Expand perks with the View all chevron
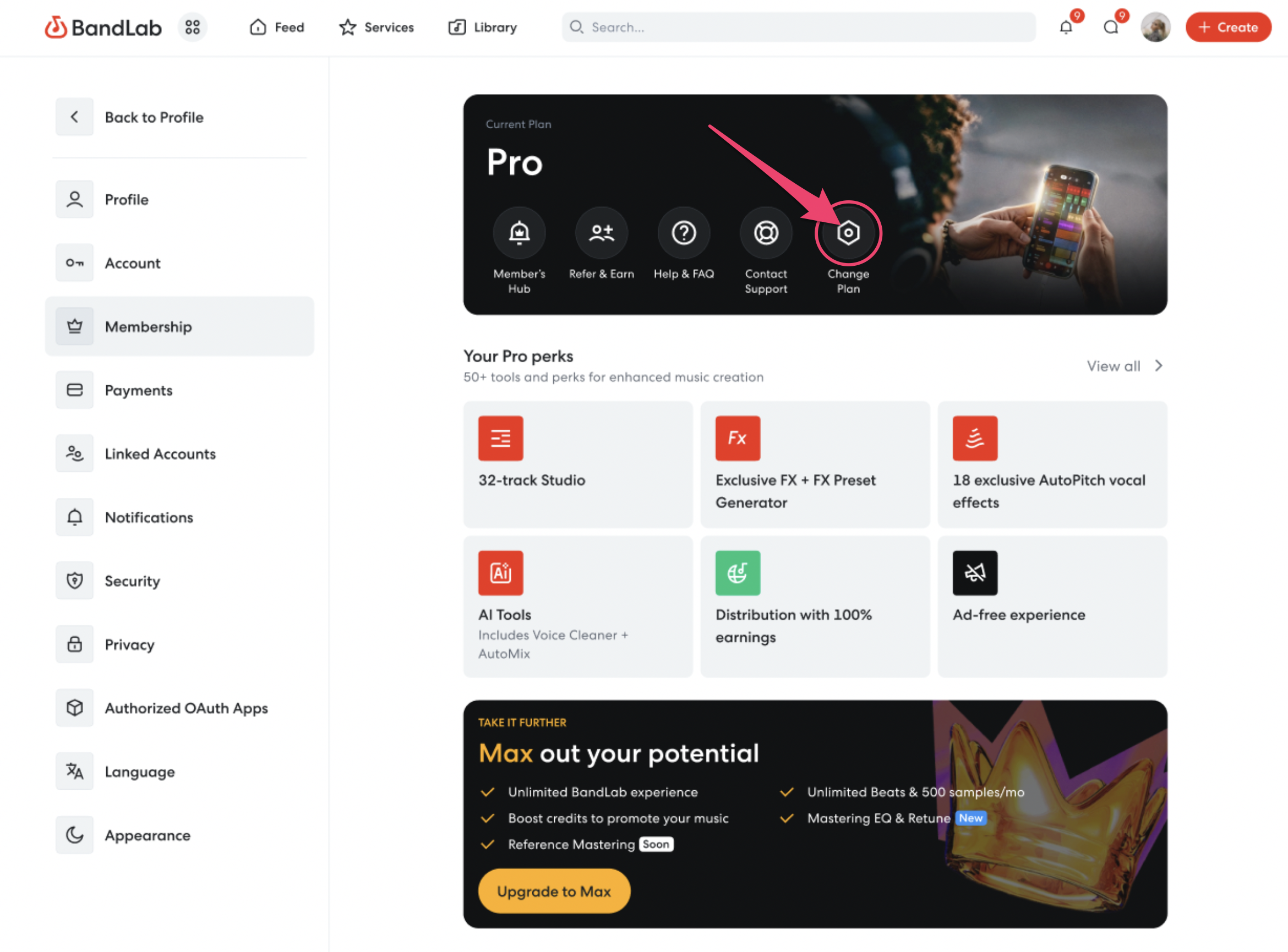The image size is (1288, 952). 1158,366
